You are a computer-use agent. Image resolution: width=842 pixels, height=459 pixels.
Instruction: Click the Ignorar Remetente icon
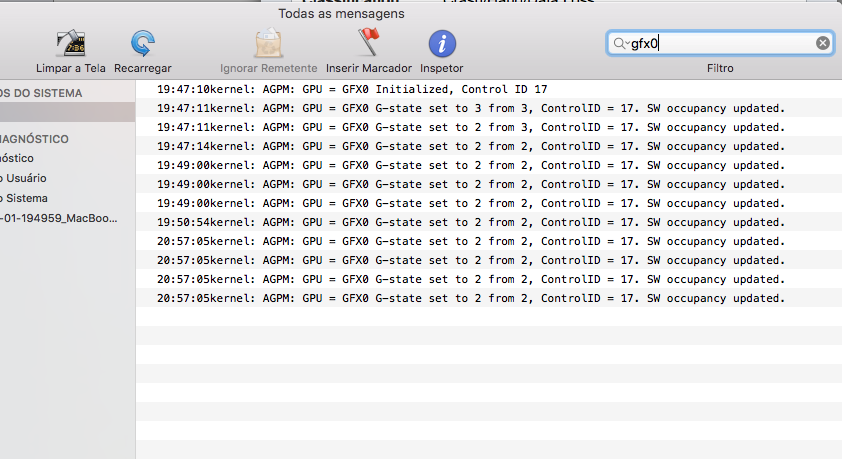pyautogui.click(x=268, y=43)
